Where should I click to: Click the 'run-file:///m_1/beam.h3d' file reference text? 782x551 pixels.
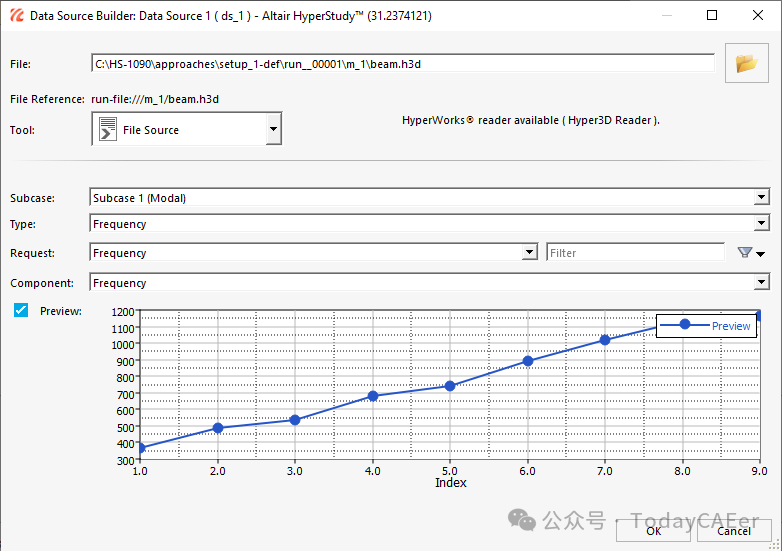[x=155, y=99]
